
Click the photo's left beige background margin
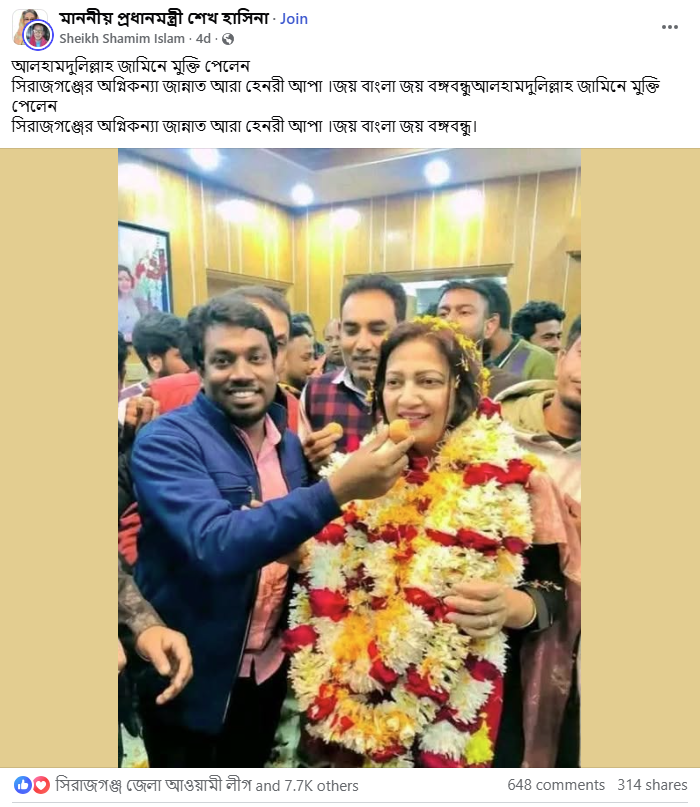pos(59,458)
